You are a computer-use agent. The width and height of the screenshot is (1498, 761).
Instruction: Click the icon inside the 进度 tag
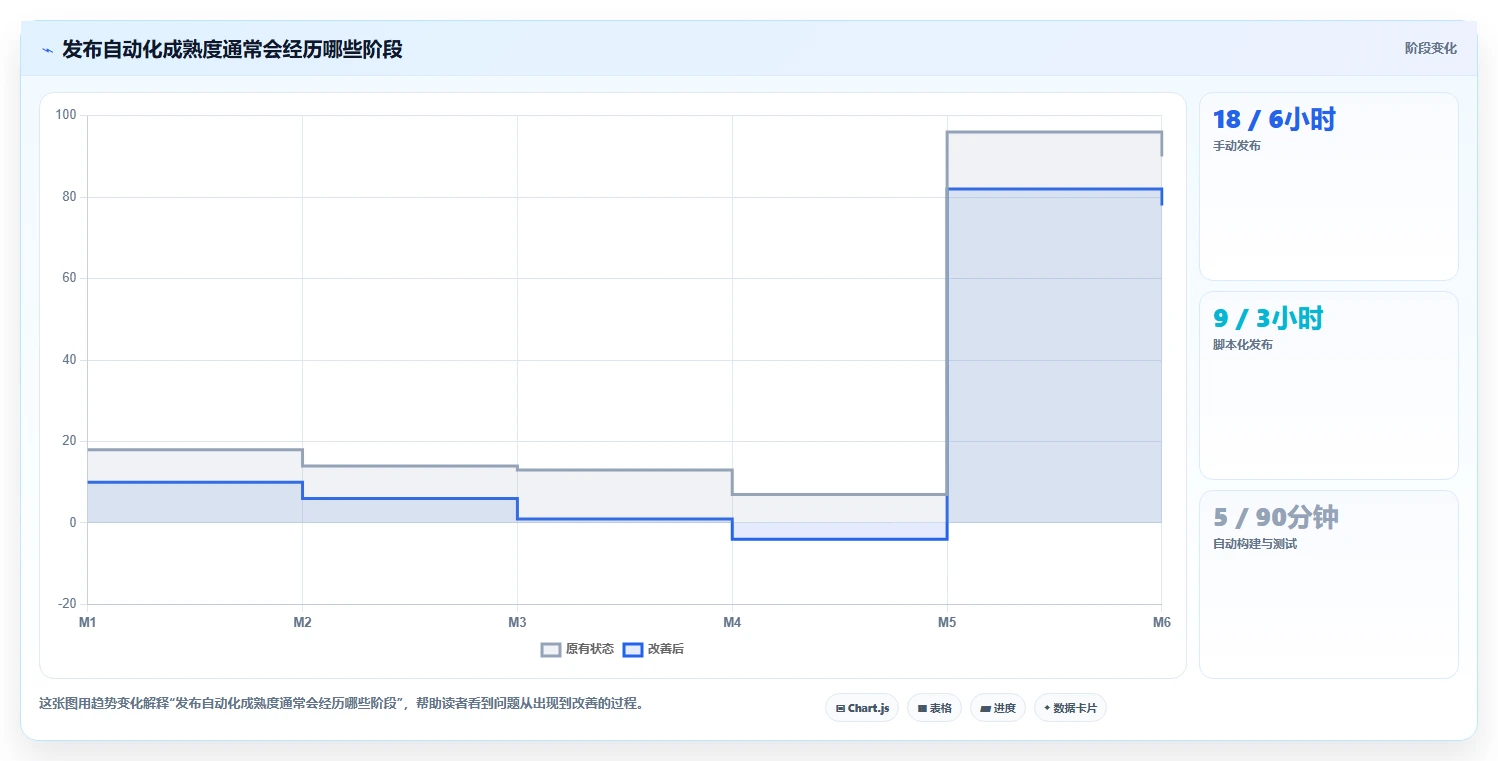coord(985,708)
